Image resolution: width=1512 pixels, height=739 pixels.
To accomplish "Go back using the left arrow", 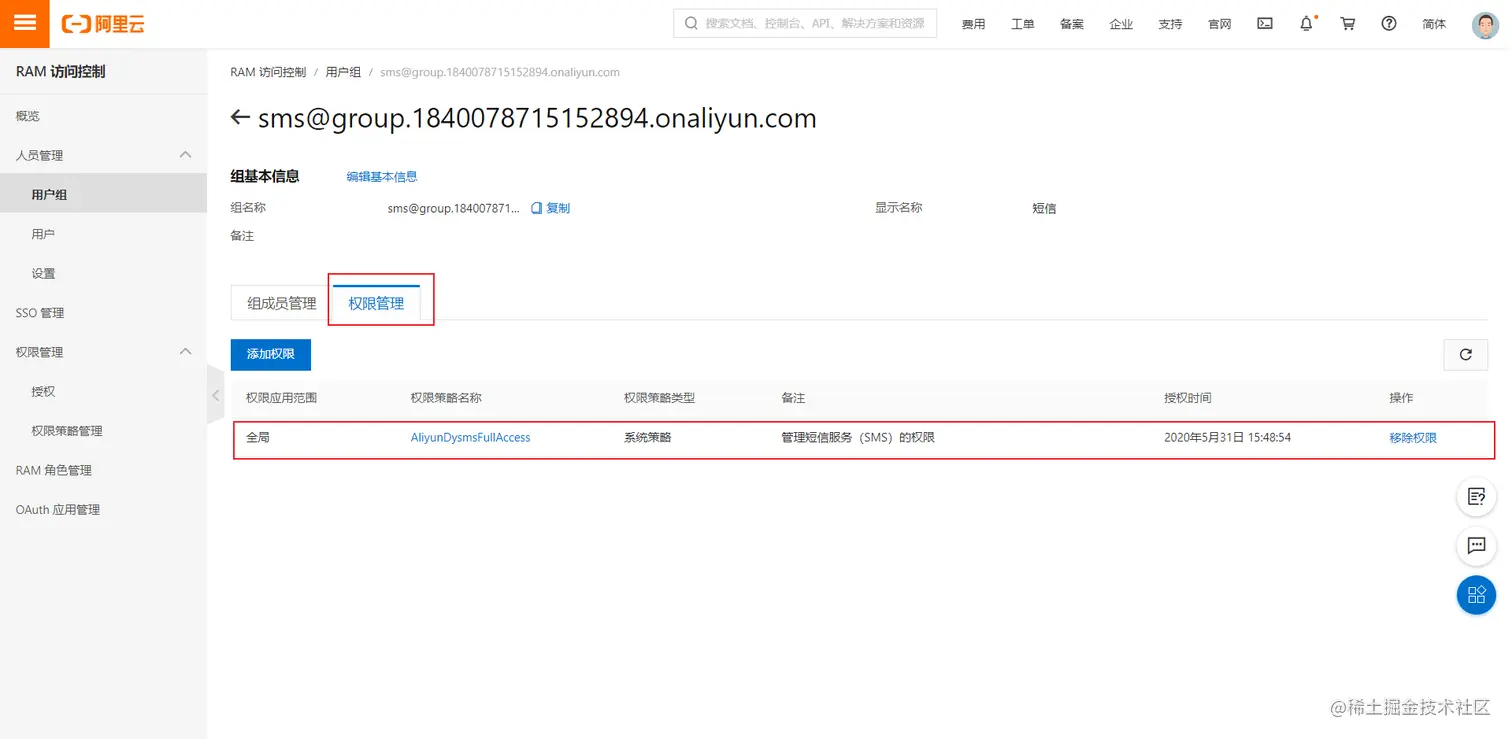I will 239,118.
